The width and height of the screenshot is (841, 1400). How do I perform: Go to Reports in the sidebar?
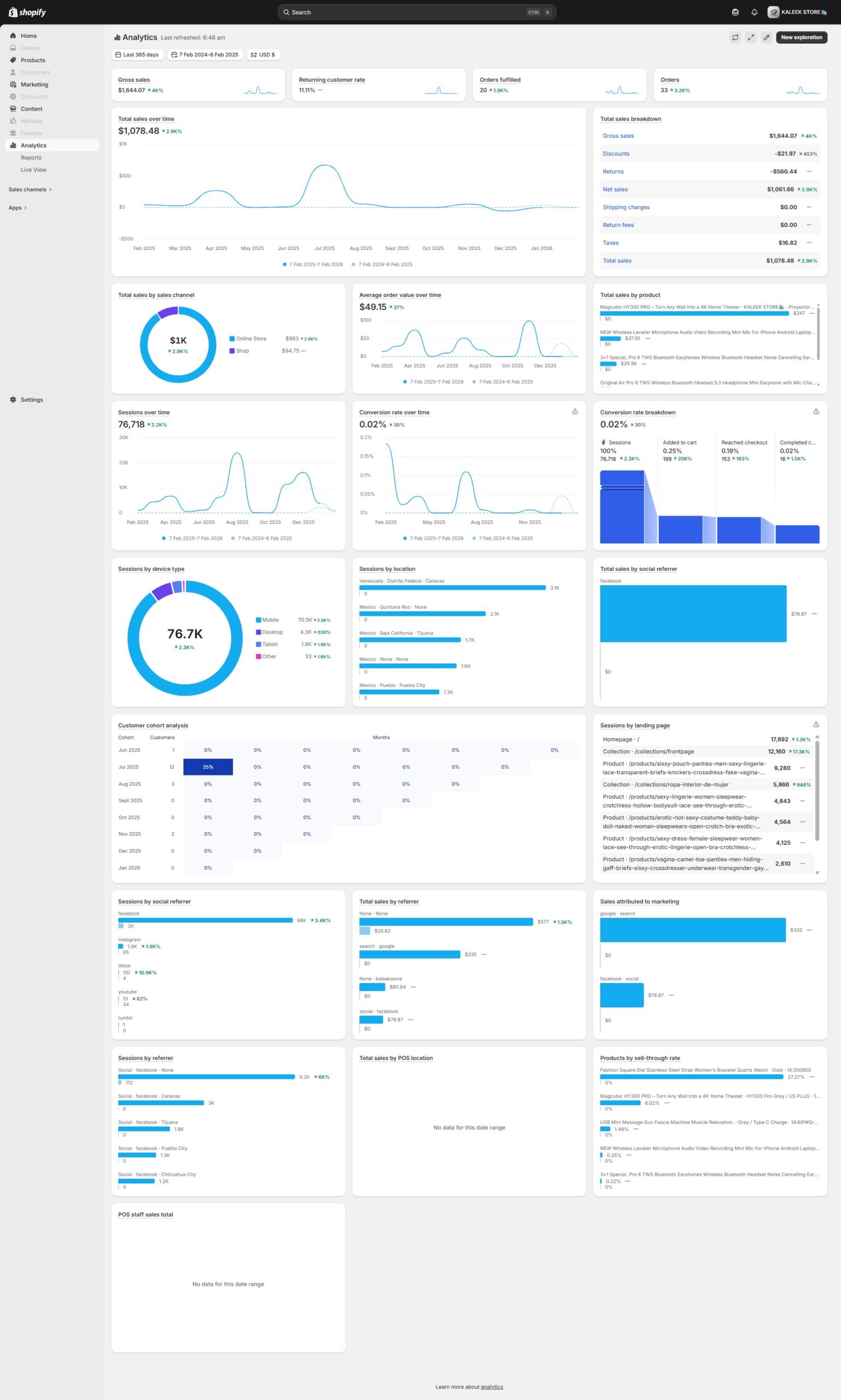[31, 157]
